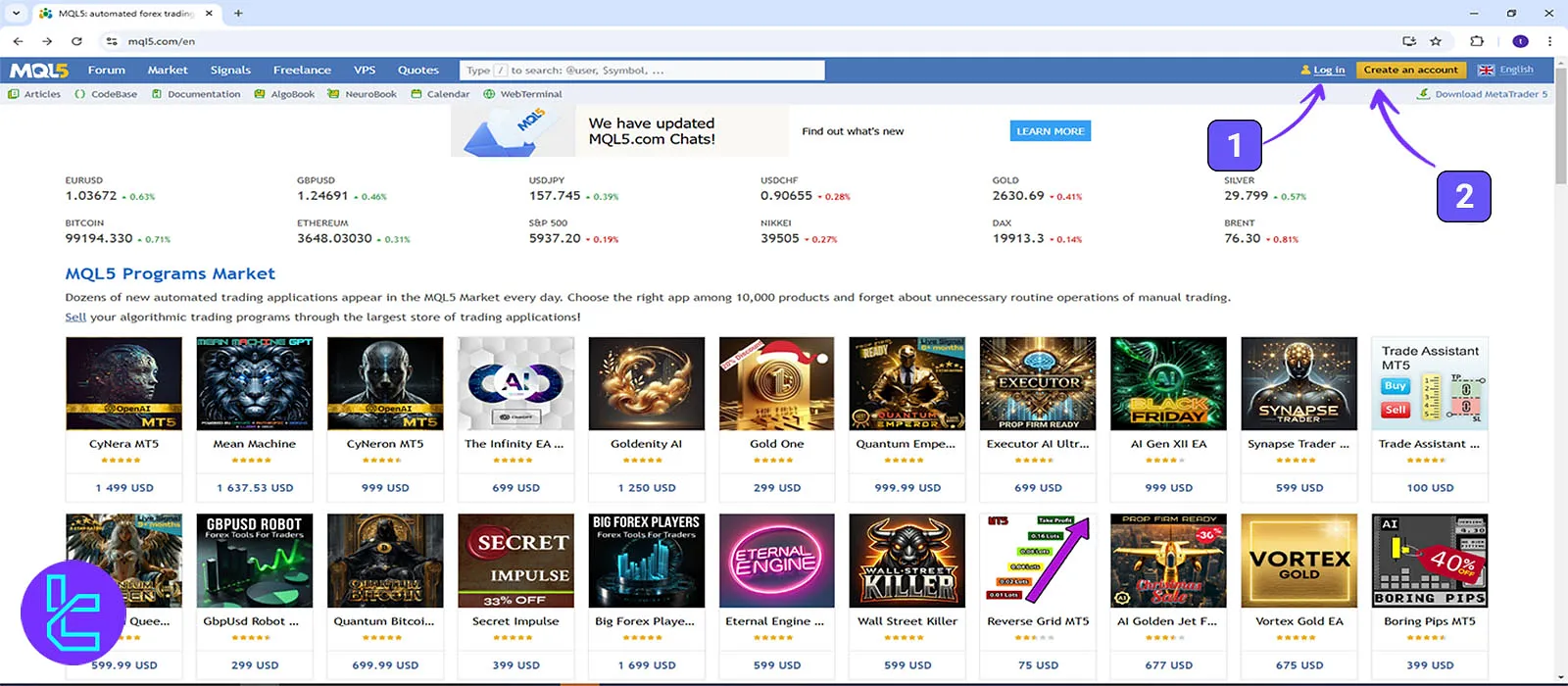1568x686 pixels.
Task: Go to the Signals section
Action: click(230, 71)
